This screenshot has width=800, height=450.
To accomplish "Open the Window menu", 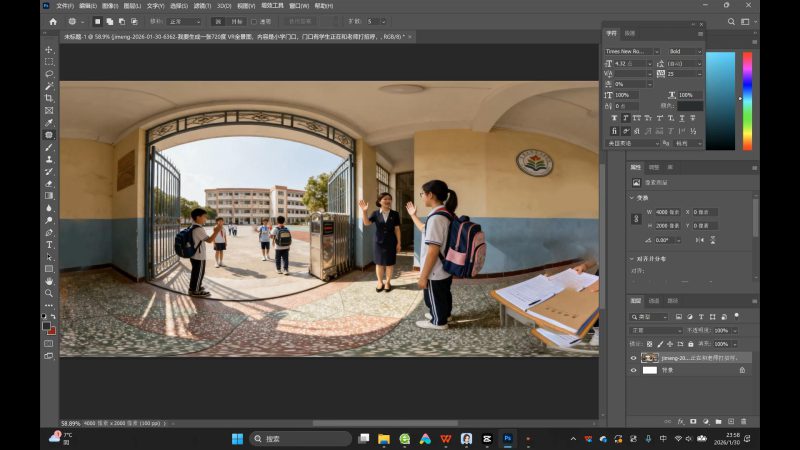I will point(299,6).
